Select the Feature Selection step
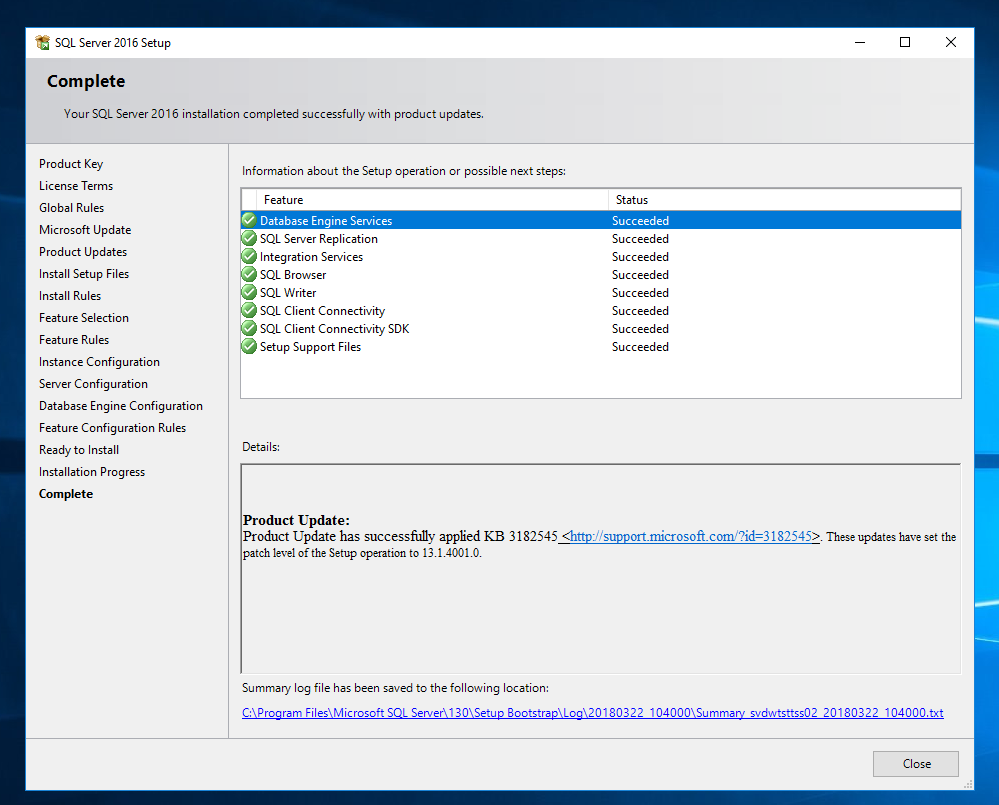 (x=83, y=317)
